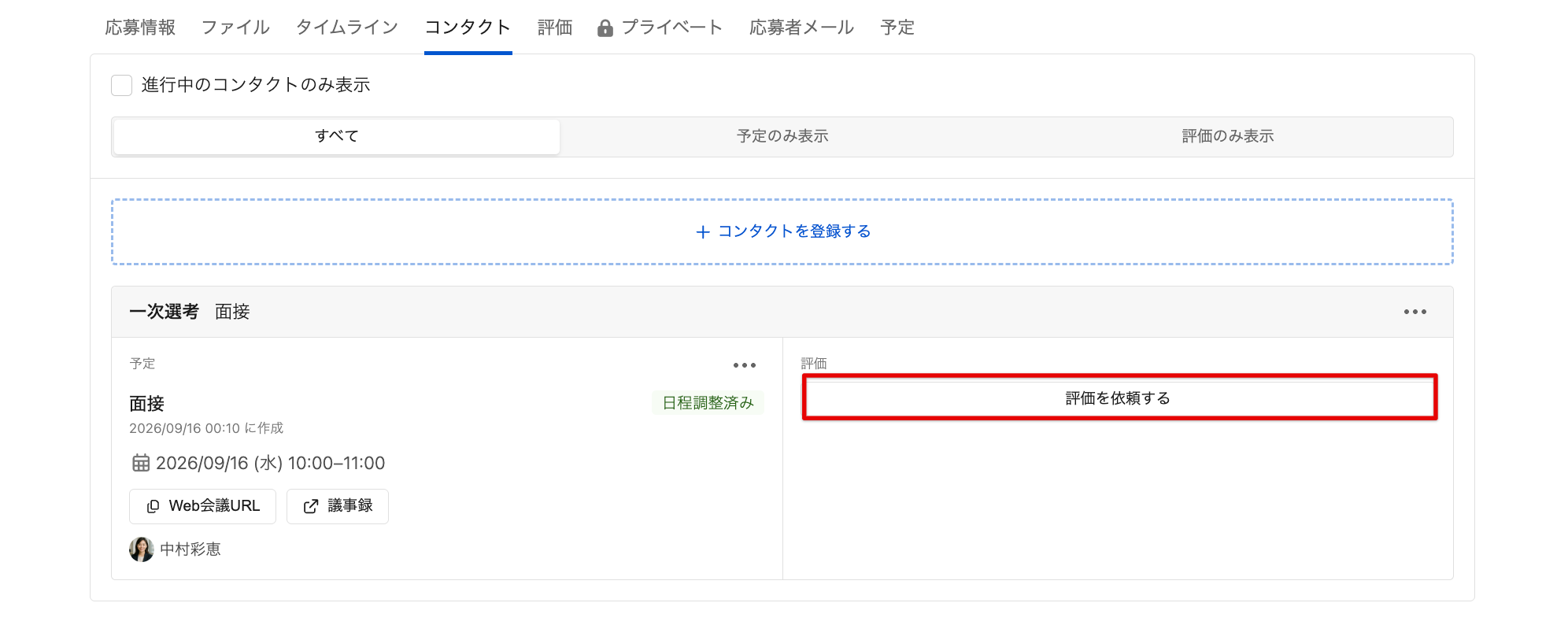Click the calendar icon before the interview date
Viewport: 1568px width, 625px height.
coord(141,463)
